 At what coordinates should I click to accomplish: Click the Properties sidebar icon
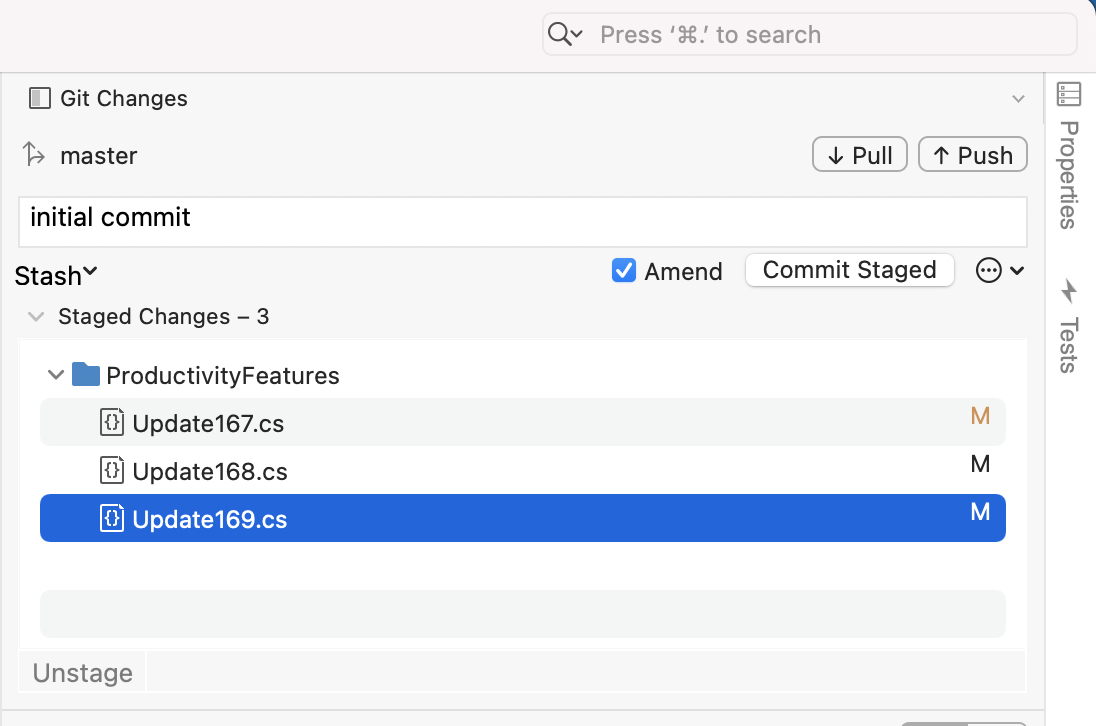(x=1069, y=95)
